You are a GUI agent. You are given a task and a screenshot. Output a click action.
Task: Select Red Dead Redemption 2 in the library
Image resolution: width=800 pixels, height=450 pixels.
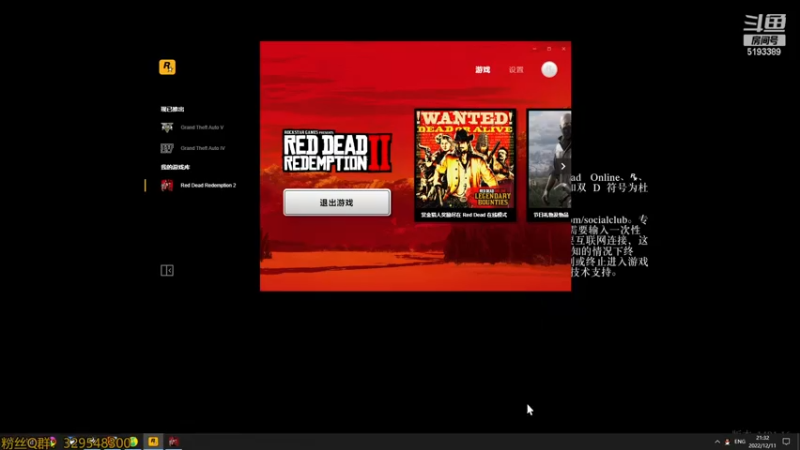[x=199, y=185]
